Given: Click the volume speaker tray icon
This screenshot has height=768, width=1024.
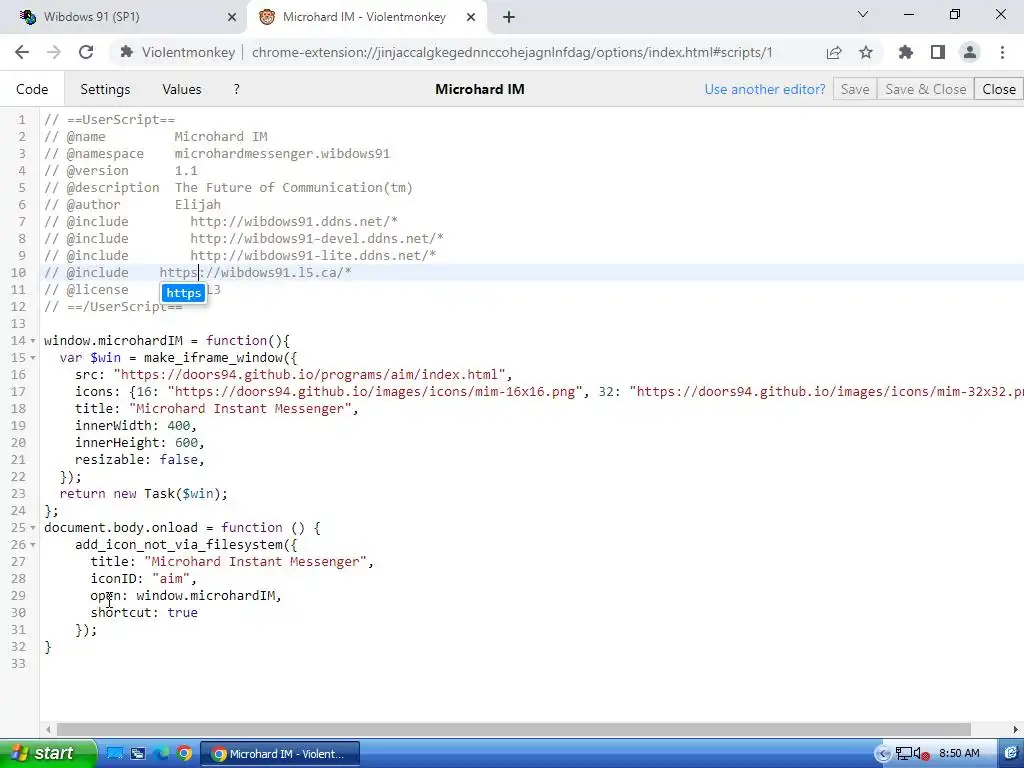Looking at the screenshot, I should [921, 754].
